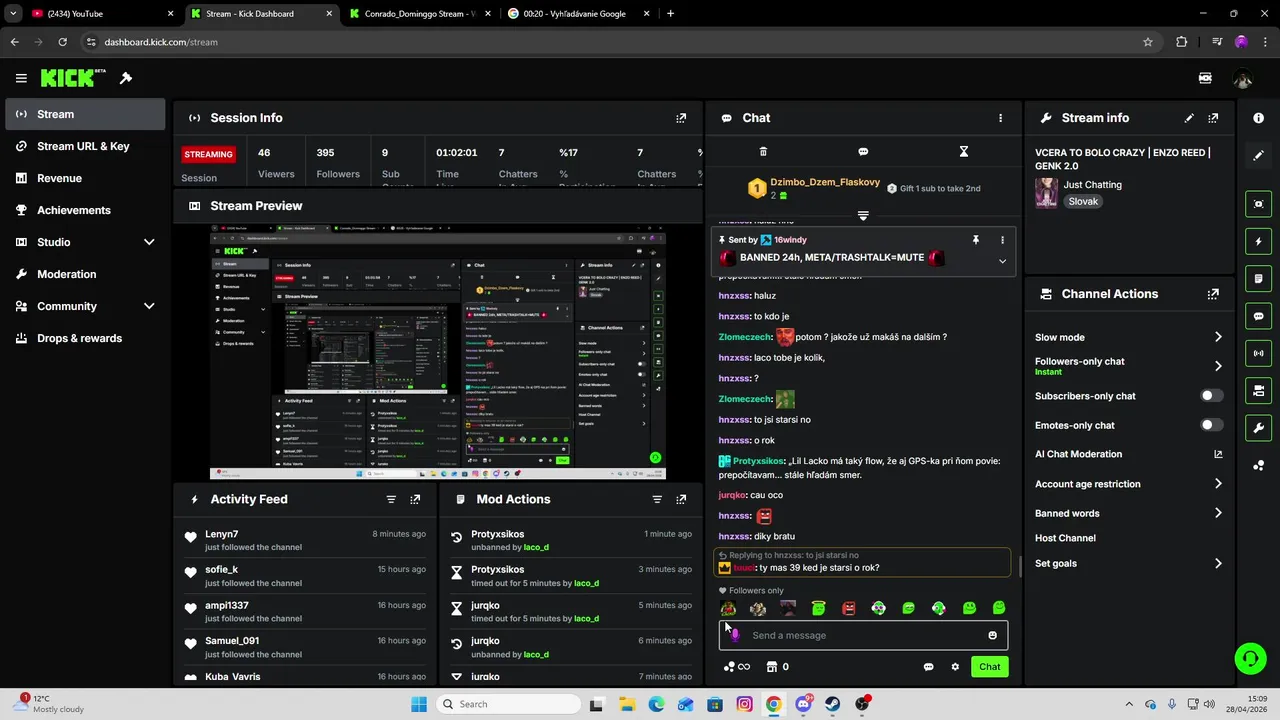This screenshot has width=1280, height=720.
Task: Click the taskbar Search box
Action: 508,704
